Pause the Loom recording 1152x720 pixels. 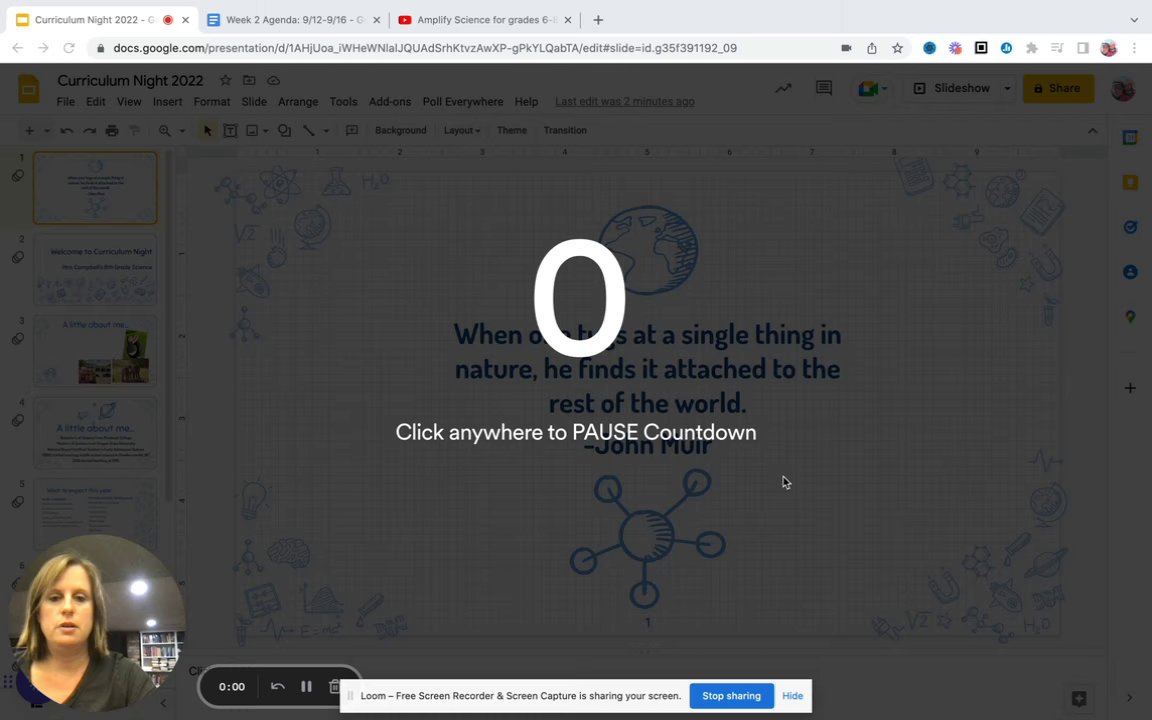(306, 686)
